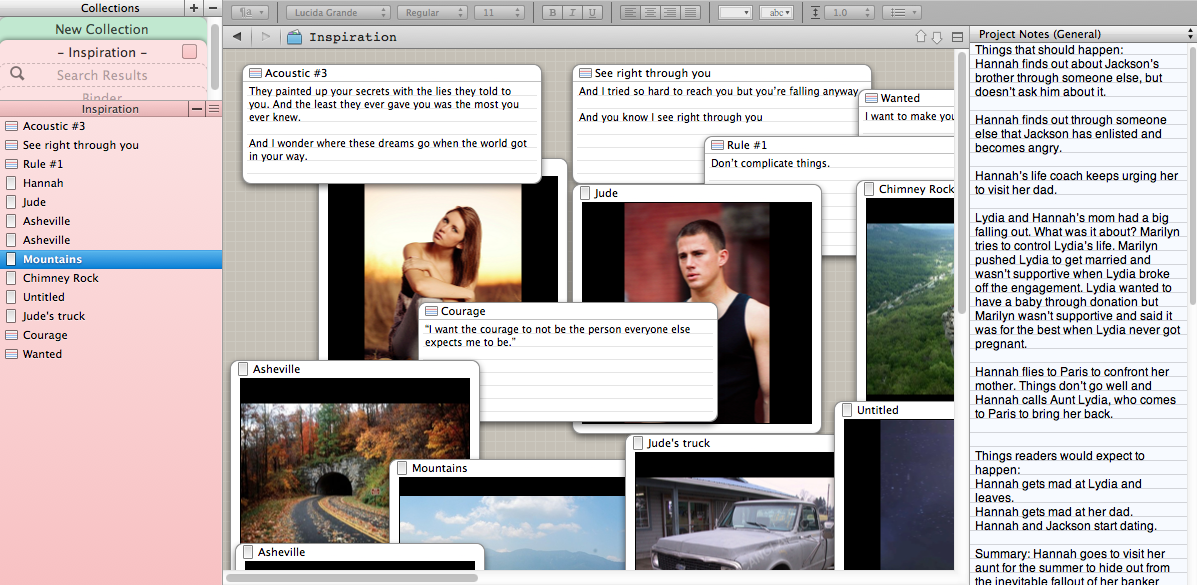Switch to the New Collection tab

pyautogui.click(x=102, y=30)
